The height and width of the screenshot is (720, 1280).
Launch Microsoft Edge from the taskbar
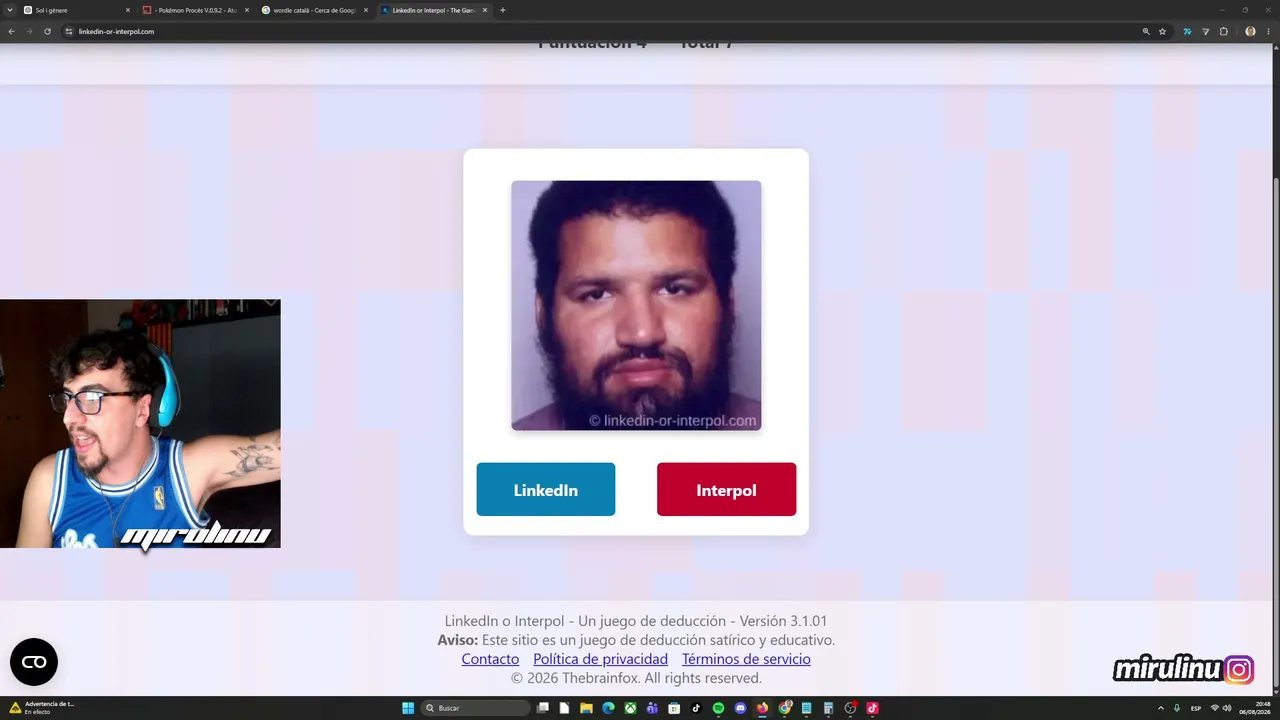click(x=608, y=708)
